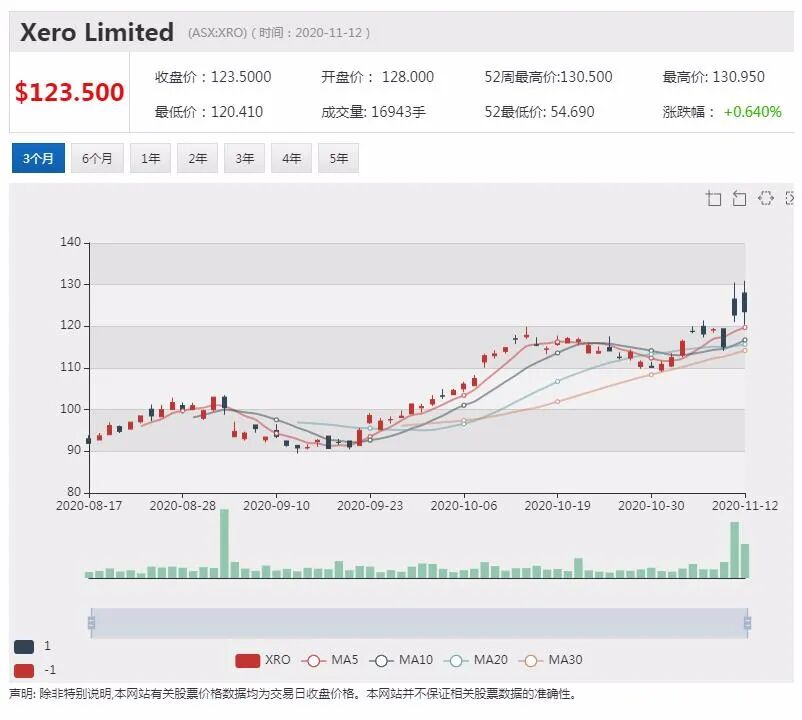802x720 pixels.
Task: Click y-axis value 90
Action: (x=74, y=450)
